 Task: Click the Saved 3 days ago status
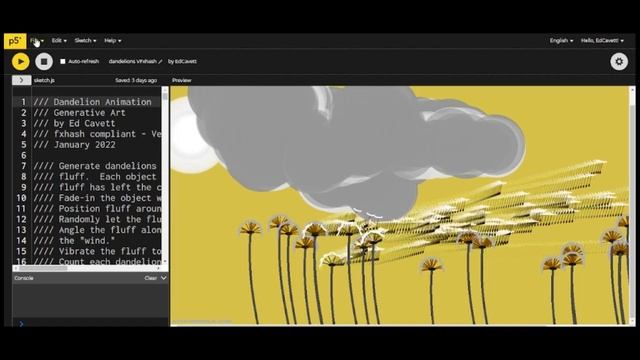[x=136, y=80]
